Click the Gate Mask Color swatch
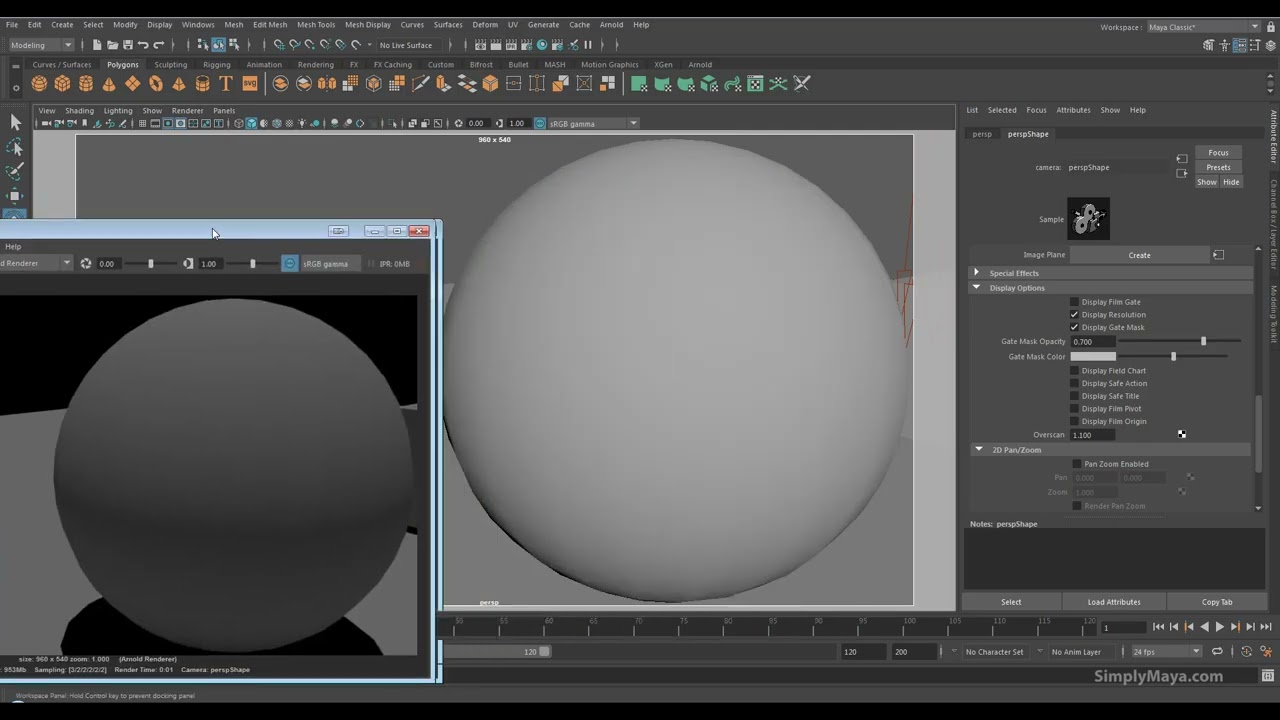Image resolution: width=1280 pixels, height=720 pixels. pyautogui.click(x=1093, y=357)
